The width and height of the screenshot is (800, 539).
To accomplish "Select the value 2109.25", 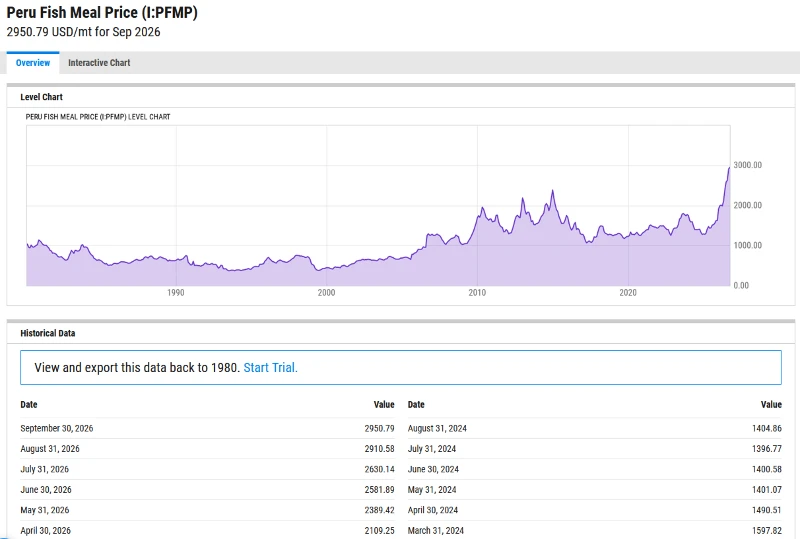I will (379, 530).
